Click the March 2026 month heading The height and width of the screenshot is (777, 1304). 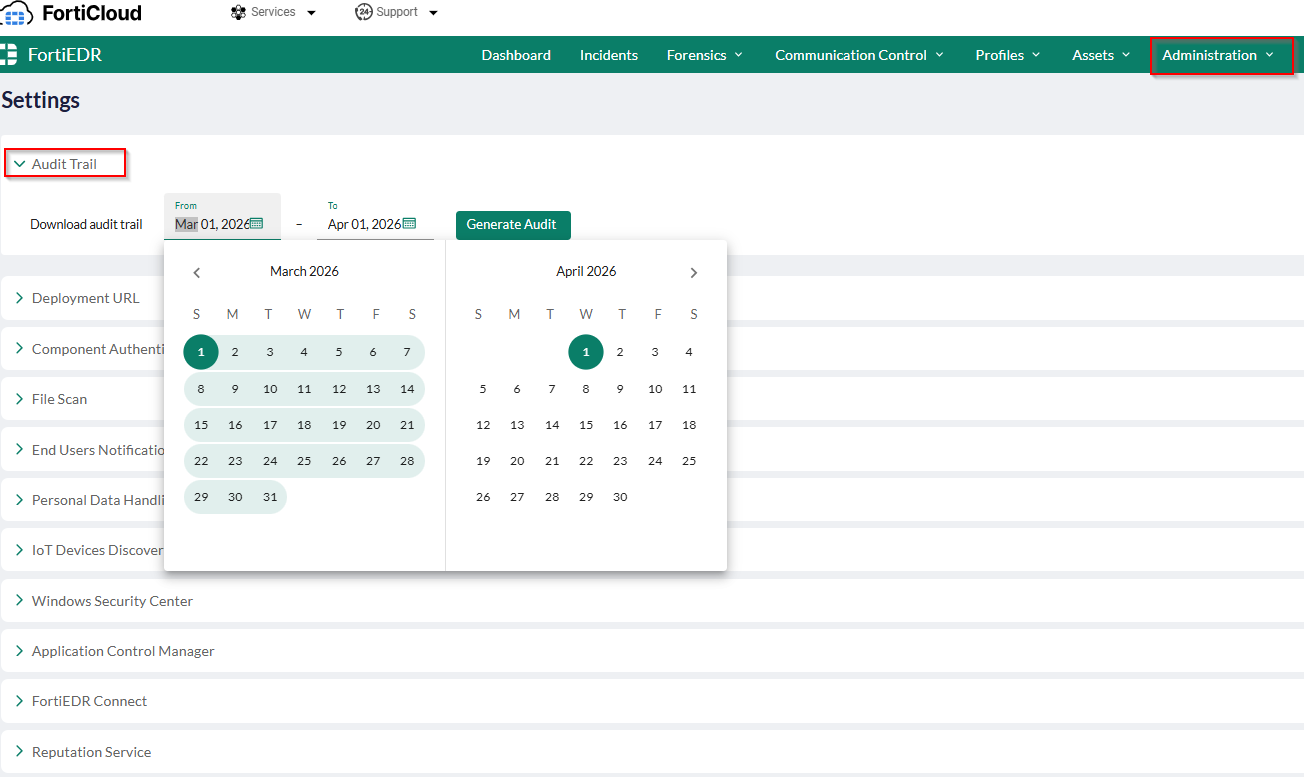pyautogui.click(x=304, y=272)
